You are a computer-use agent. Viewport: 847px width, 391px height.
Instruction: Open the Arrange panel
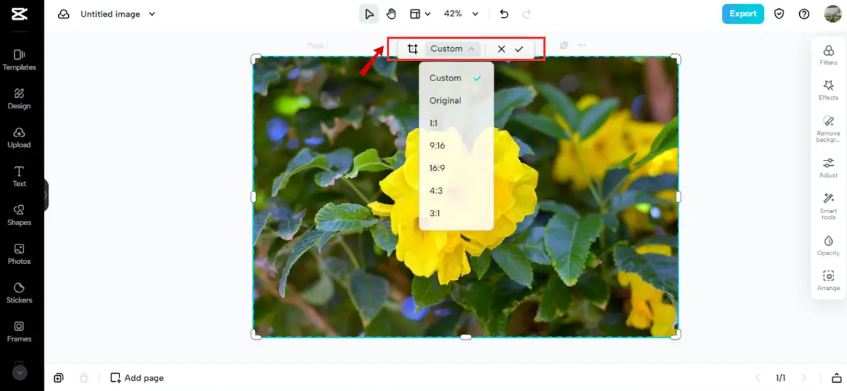click(828, 281)
